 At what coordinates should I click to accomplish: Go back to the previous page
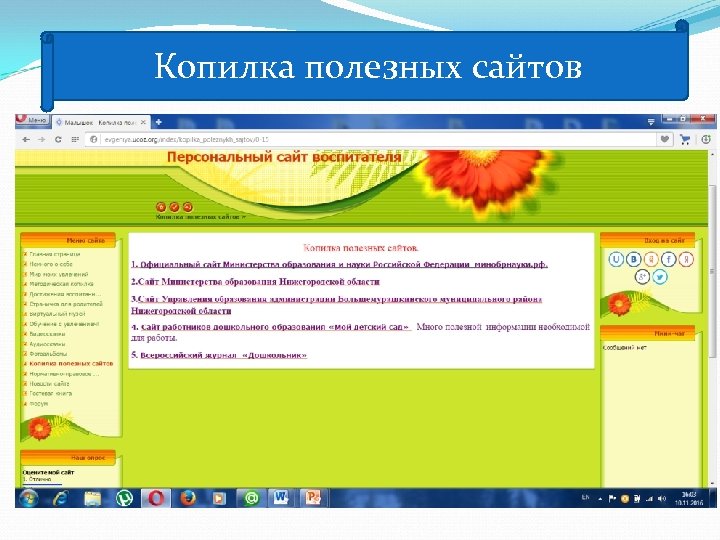tap(26, 140)
